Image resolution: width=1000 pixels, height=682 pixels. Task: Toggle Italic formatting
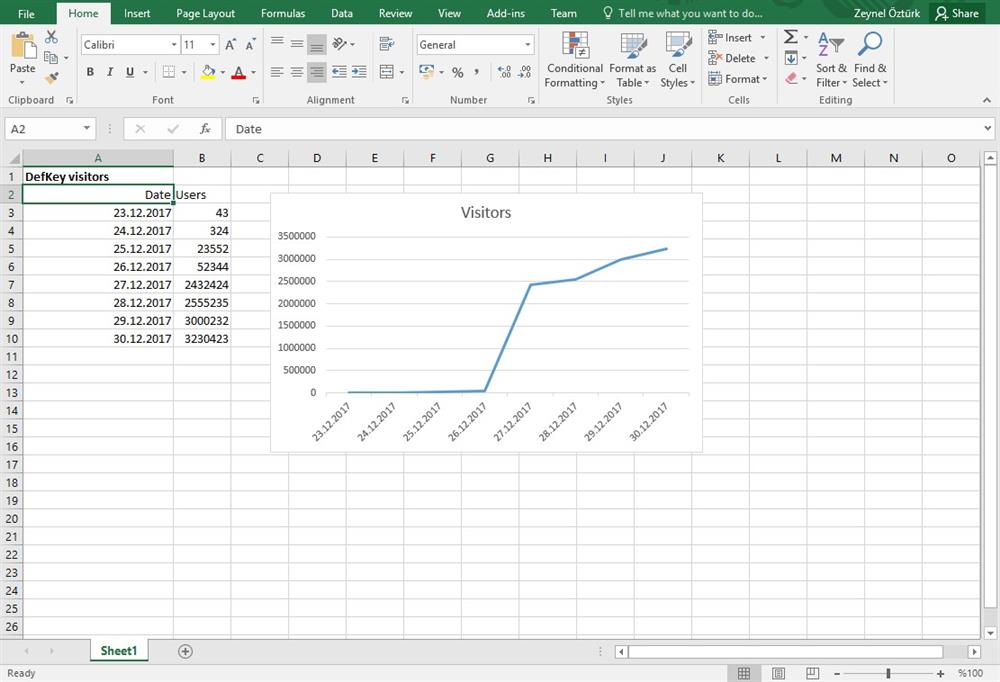tap(110, 72)
